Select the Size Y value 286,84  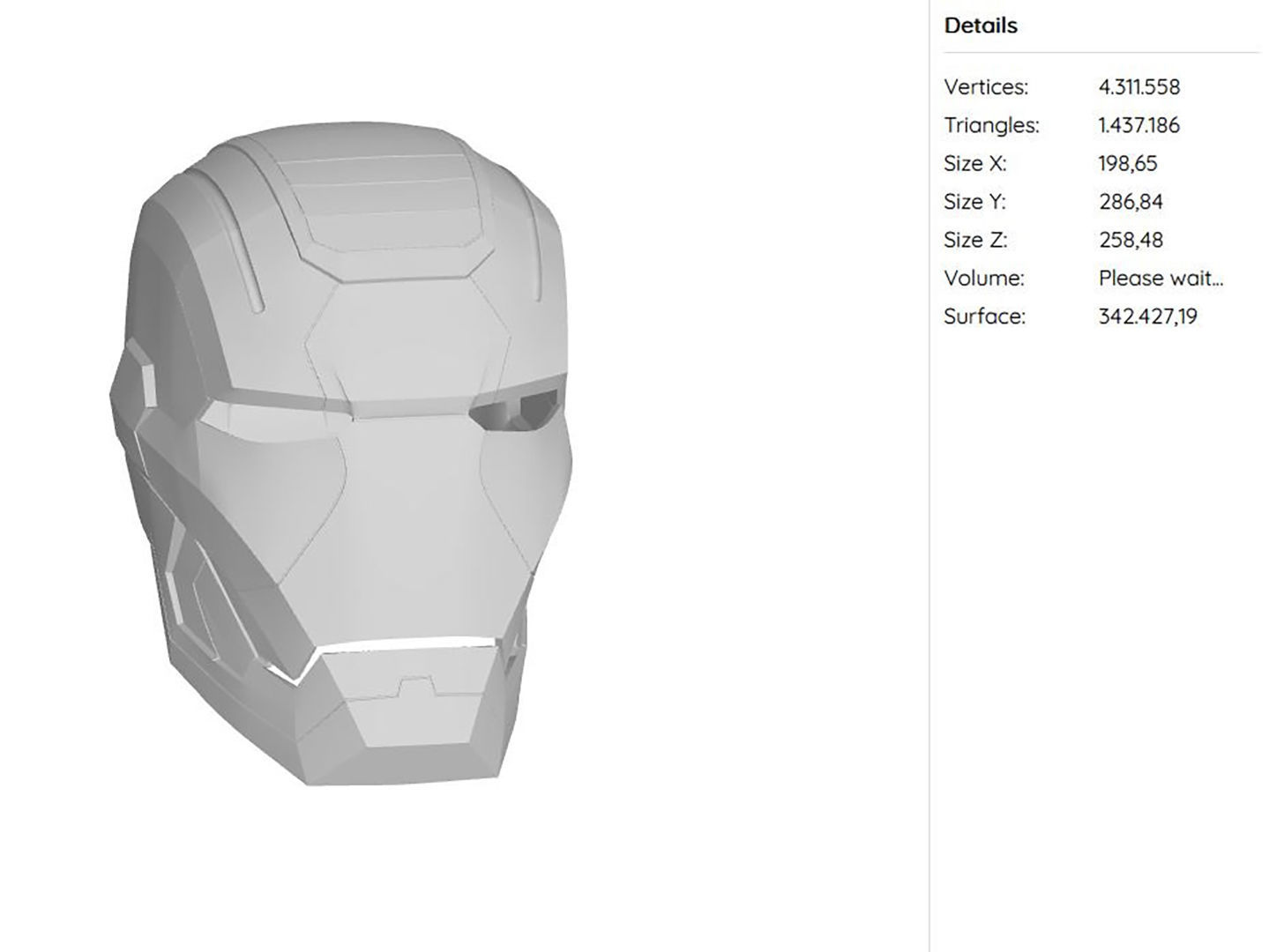tap(1131, 202)
